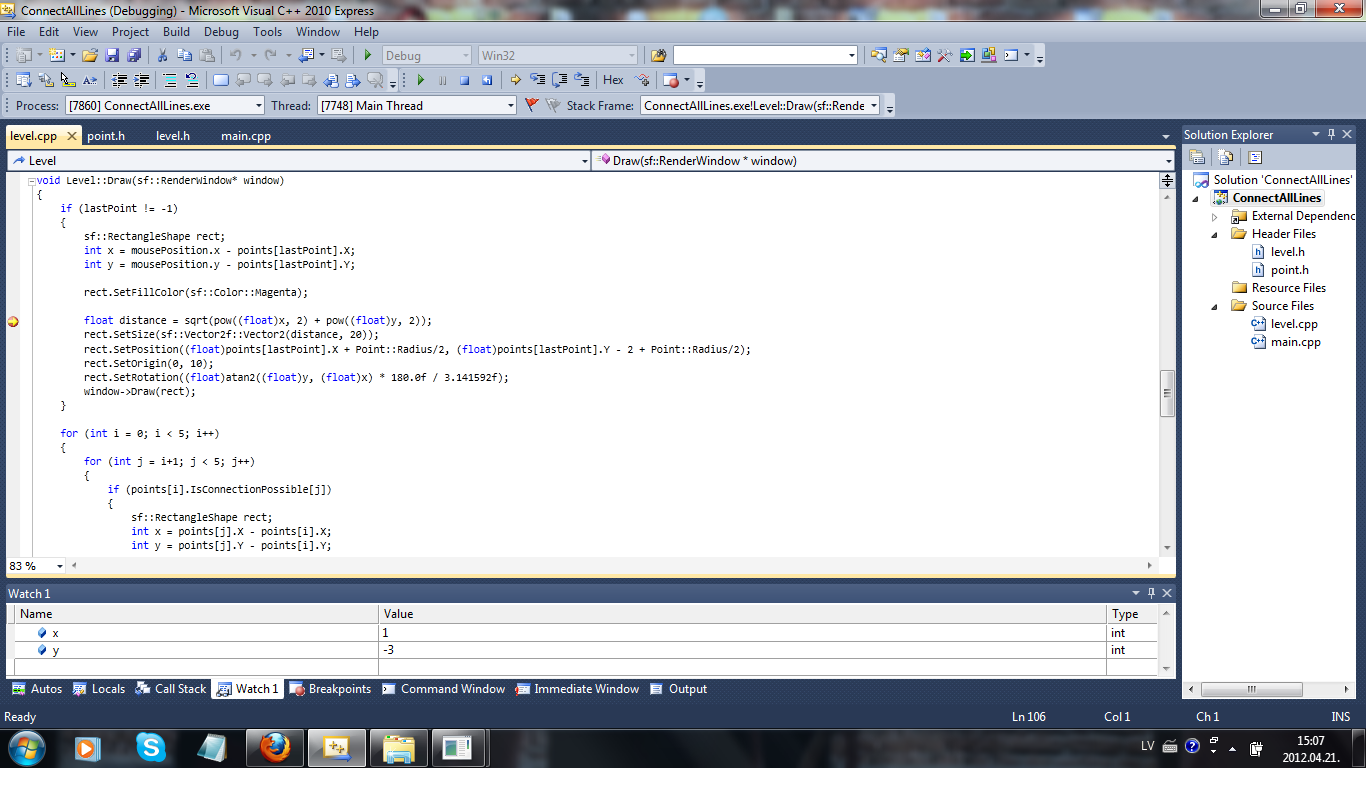Image resolution: width=1366 pixels, height=800 pixels.
Task: Select main.cpp in Solution Explorer
Action: click(x=1295, y=342)
